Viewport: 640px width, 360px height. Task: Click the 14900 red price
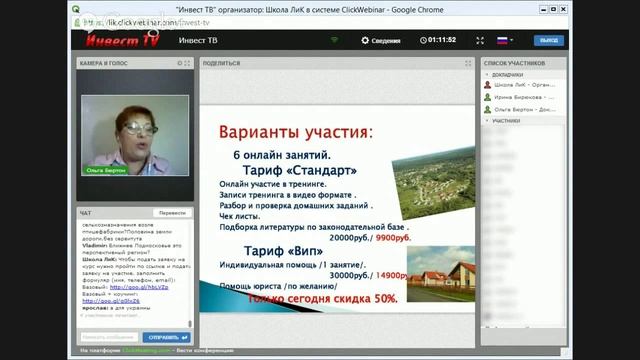pyautogui.click(x=391, y=276)
